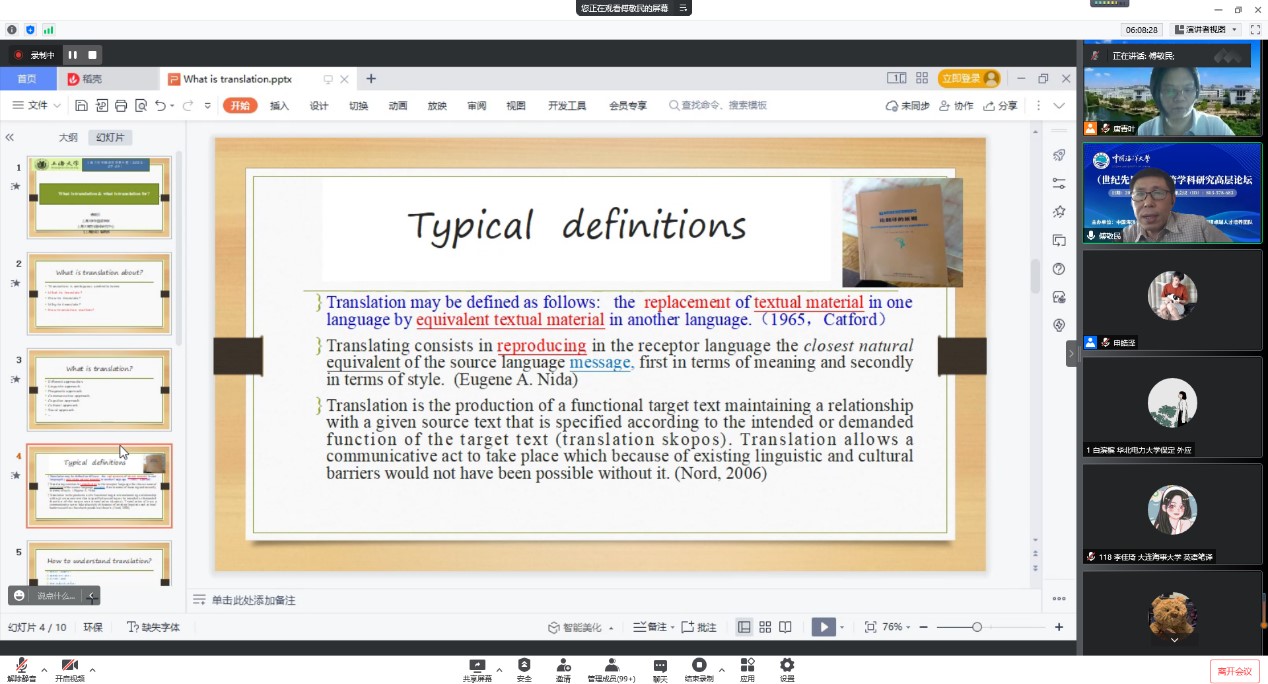The width and height of the screenshot is (1268, 684).
Task: Click the help question icon in right sidebar
Action: tap(1059, 269)
